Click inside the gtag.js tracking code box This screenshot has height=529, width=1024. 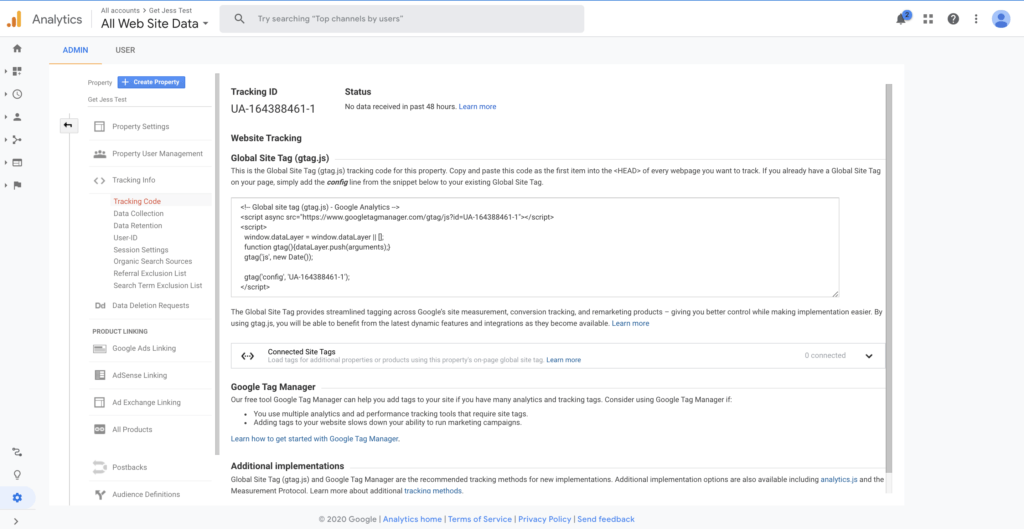pos(535,248)
